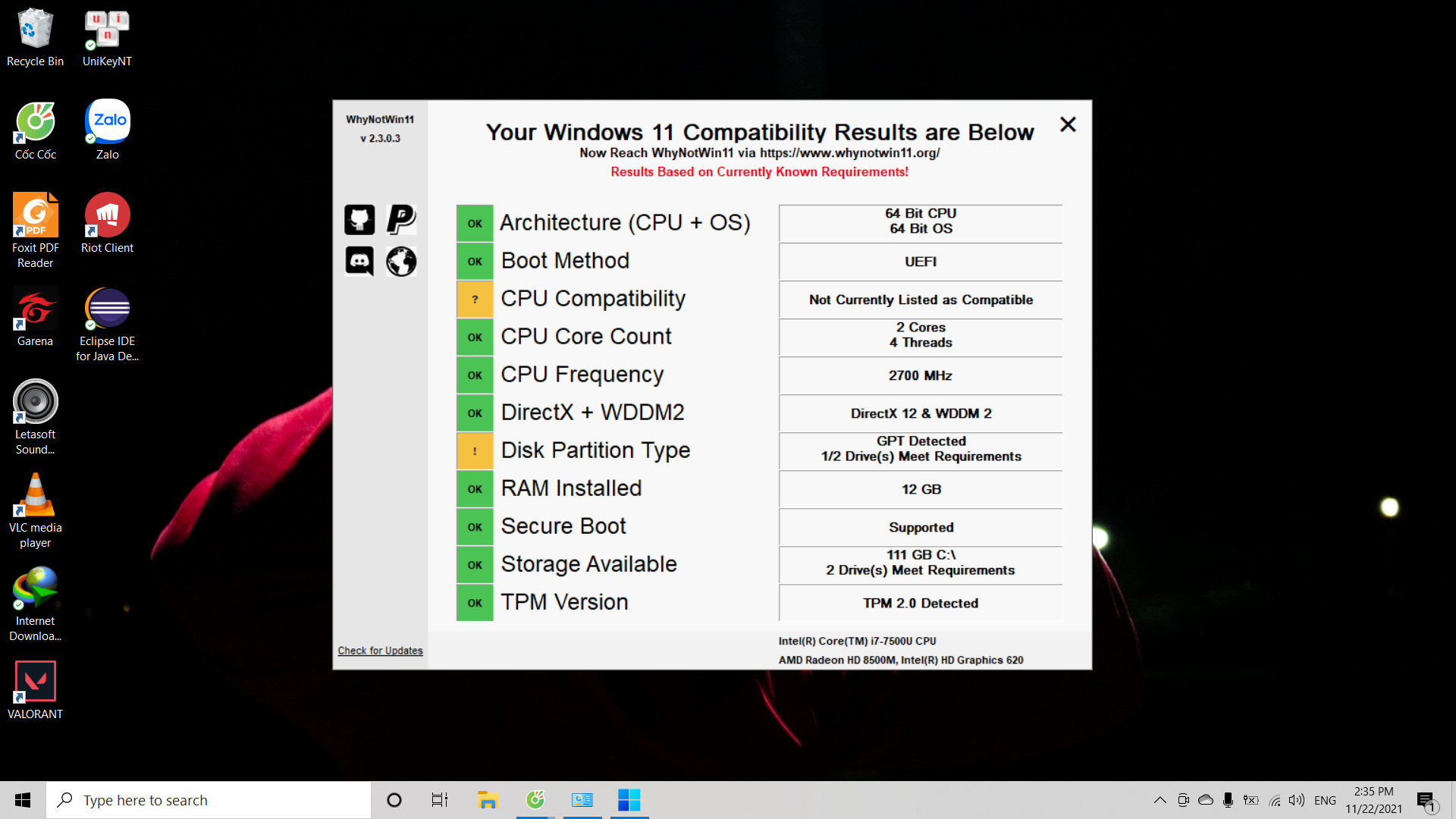Click the warning status for Disk Partition Type

[475, 451]
